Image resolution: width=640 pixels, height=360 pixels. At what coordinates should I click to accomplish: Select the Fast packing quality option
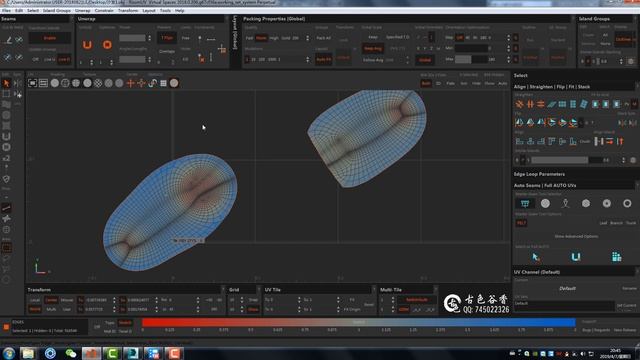click(x=249, y=38)
